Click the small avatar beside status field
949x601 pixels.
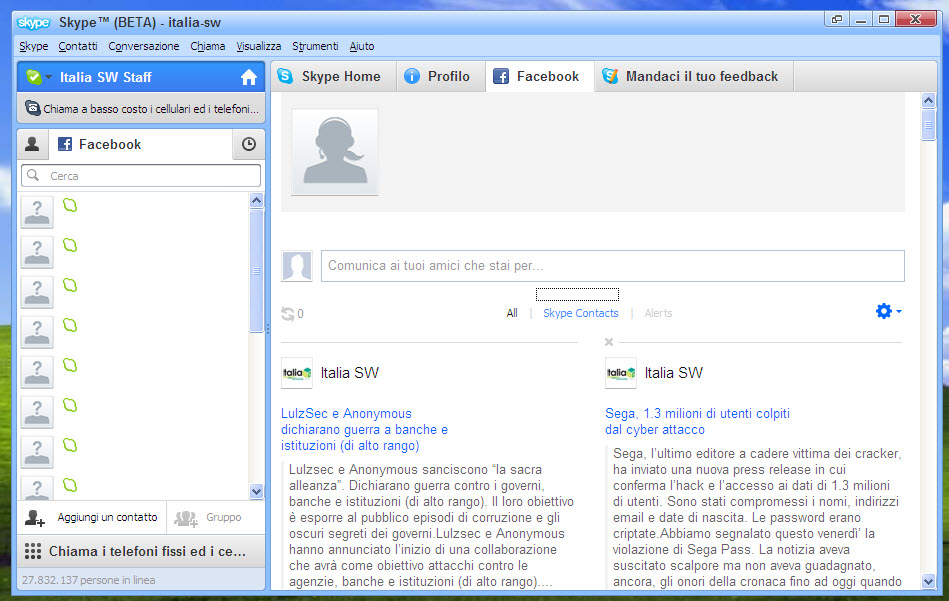[x=297, y=266]
